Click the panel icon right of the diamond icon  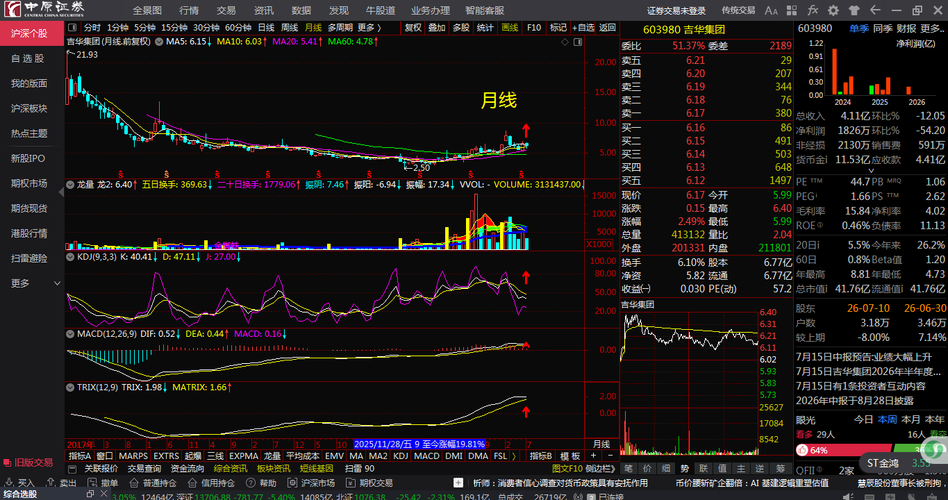coord(577,42)
